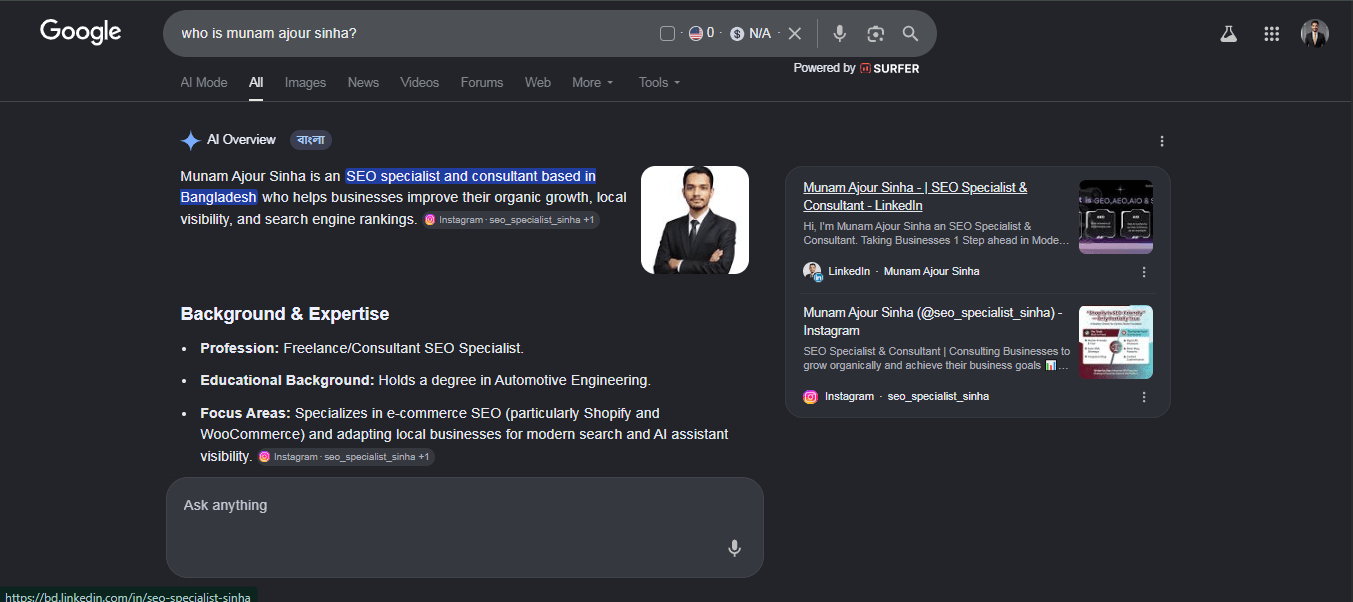Open Search Labs flask icon
The width and height of the screenshot is (1353, 602).
coord(1229,33)
